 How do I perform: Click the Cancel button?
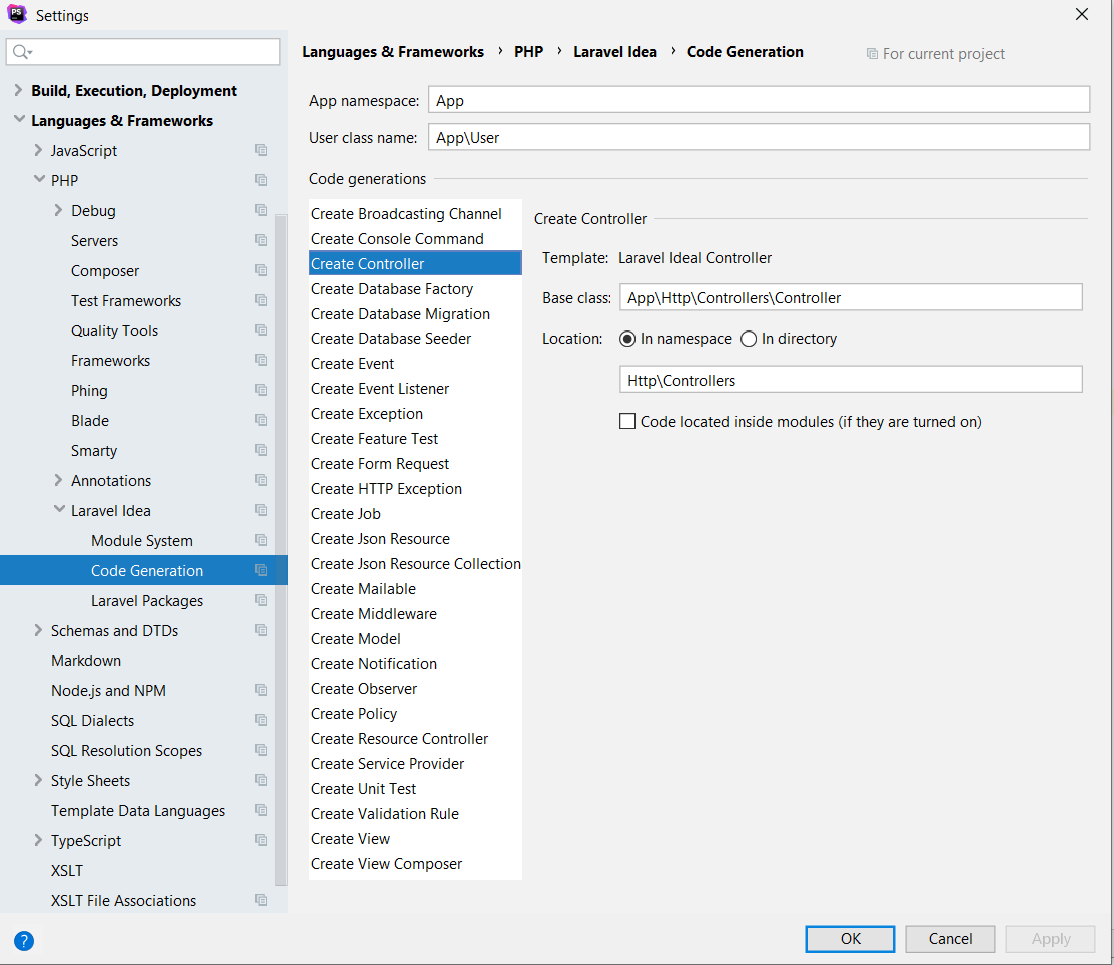point(950,939)
